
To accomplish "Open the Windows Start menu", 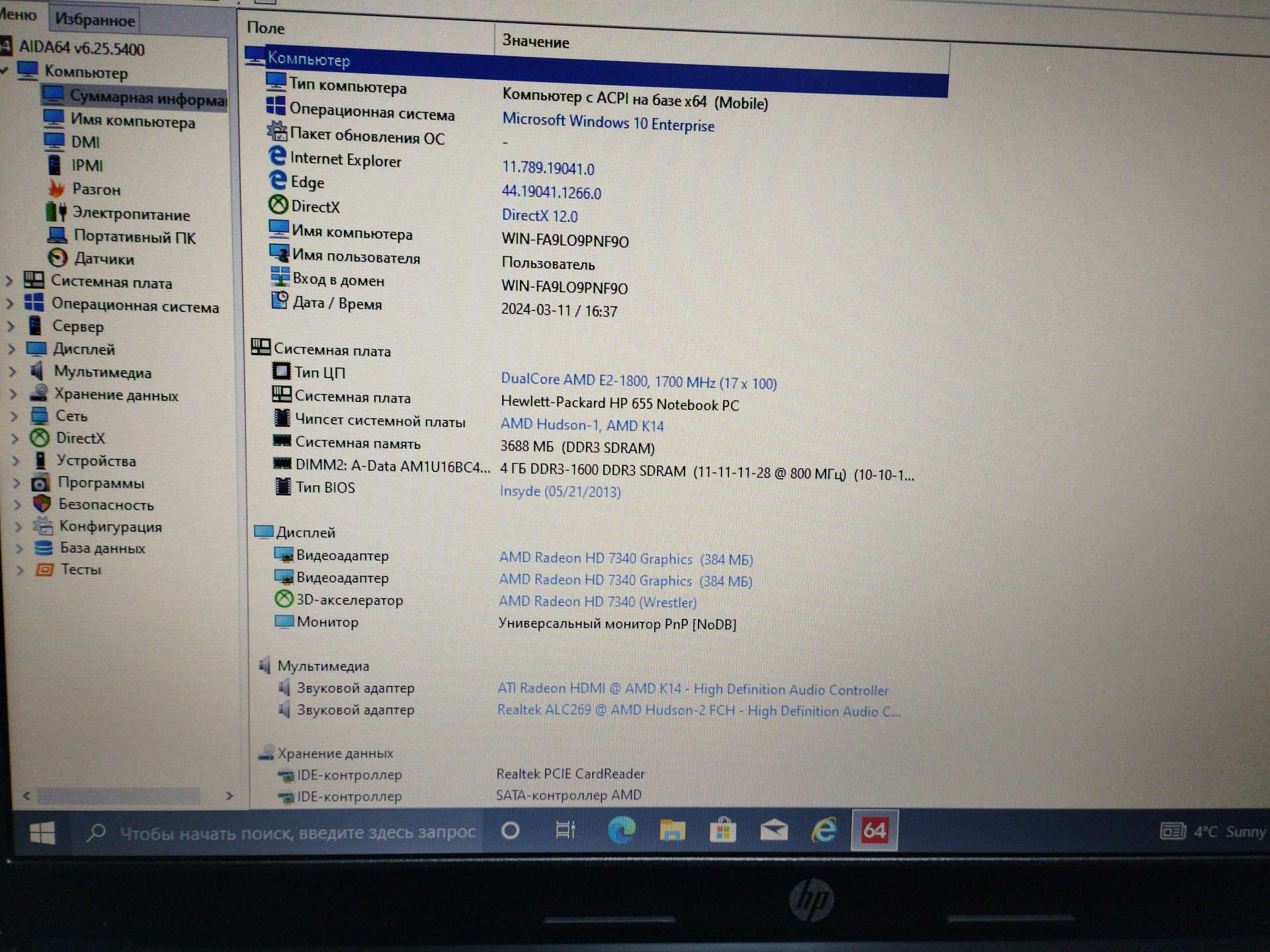I will tap(42, 833).
